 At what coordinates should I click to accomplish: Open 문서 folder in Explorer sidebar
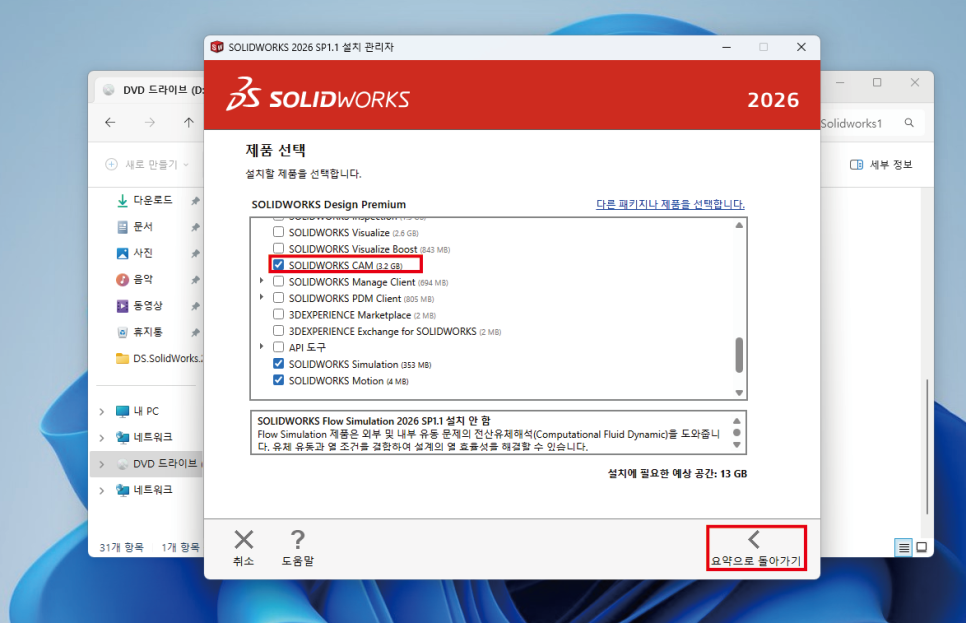143,227
